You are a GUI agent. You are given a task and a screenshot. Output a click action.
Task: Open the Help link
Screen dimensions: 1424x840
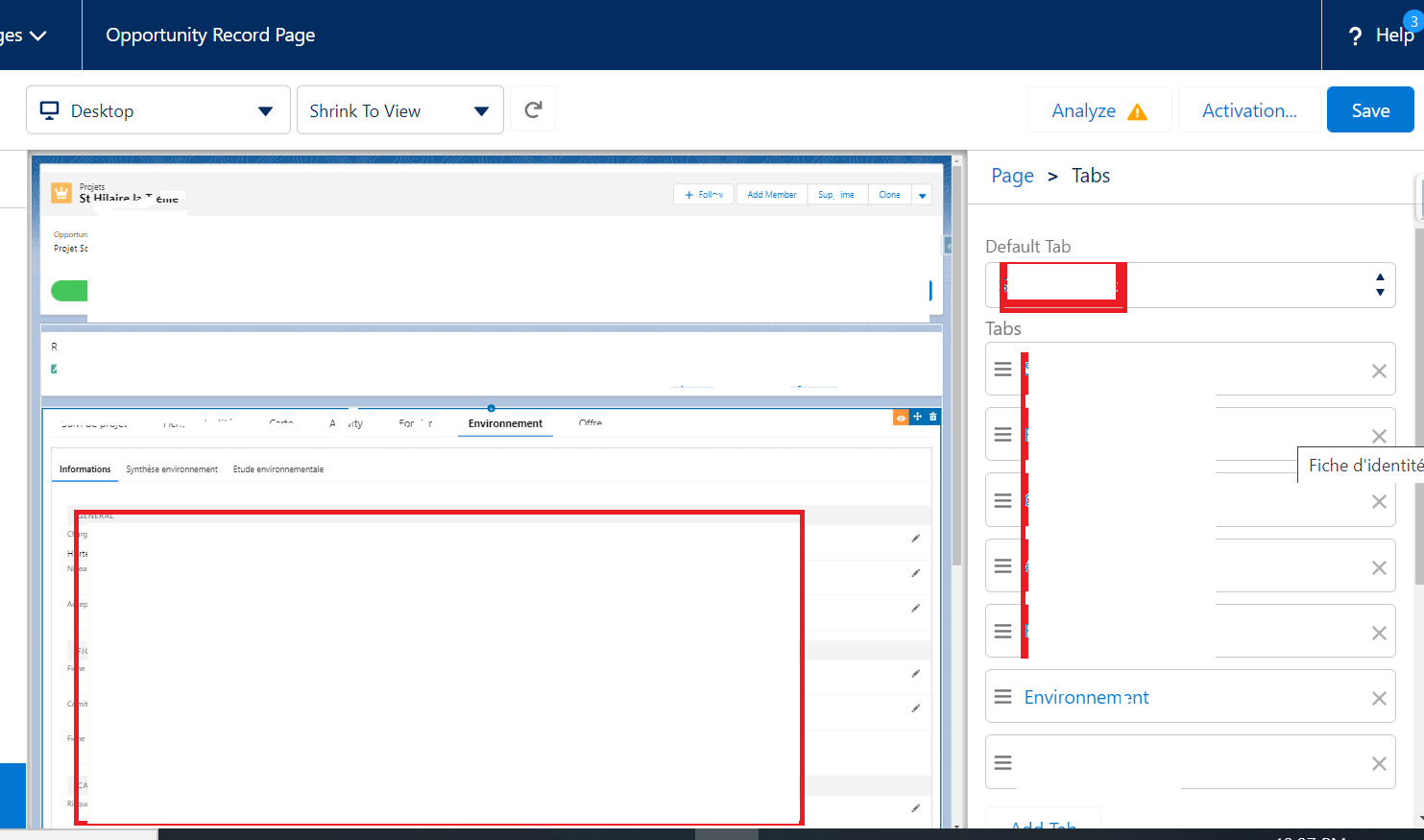[x=1394, y=36]
